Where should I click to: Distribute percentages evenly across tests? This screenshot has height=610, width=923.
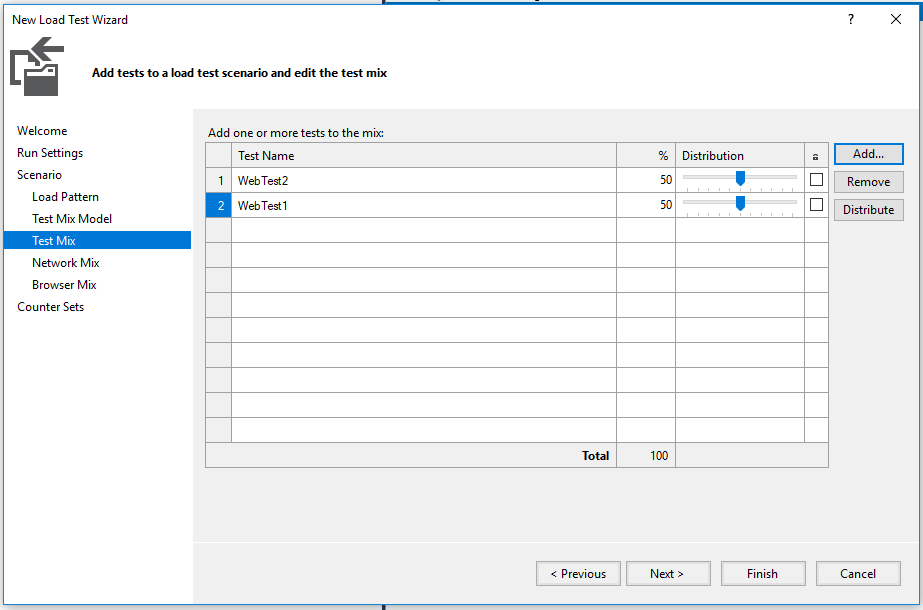868,209
